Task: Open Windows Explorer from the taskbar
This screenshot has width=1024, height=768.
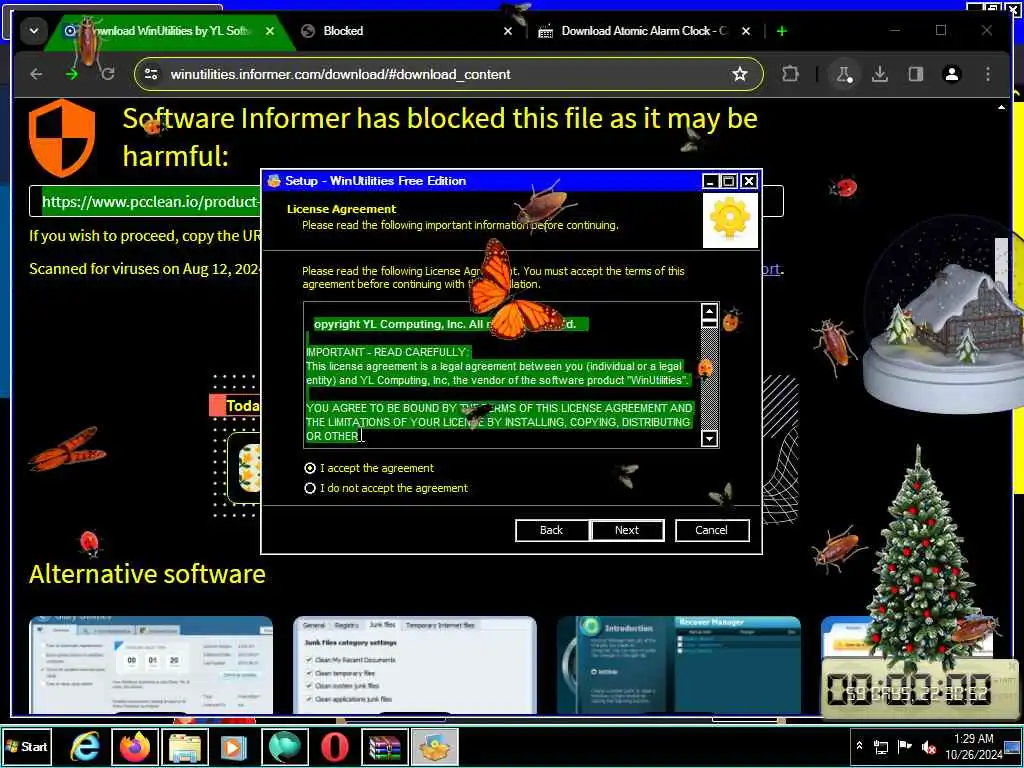Action: point(185,747)
